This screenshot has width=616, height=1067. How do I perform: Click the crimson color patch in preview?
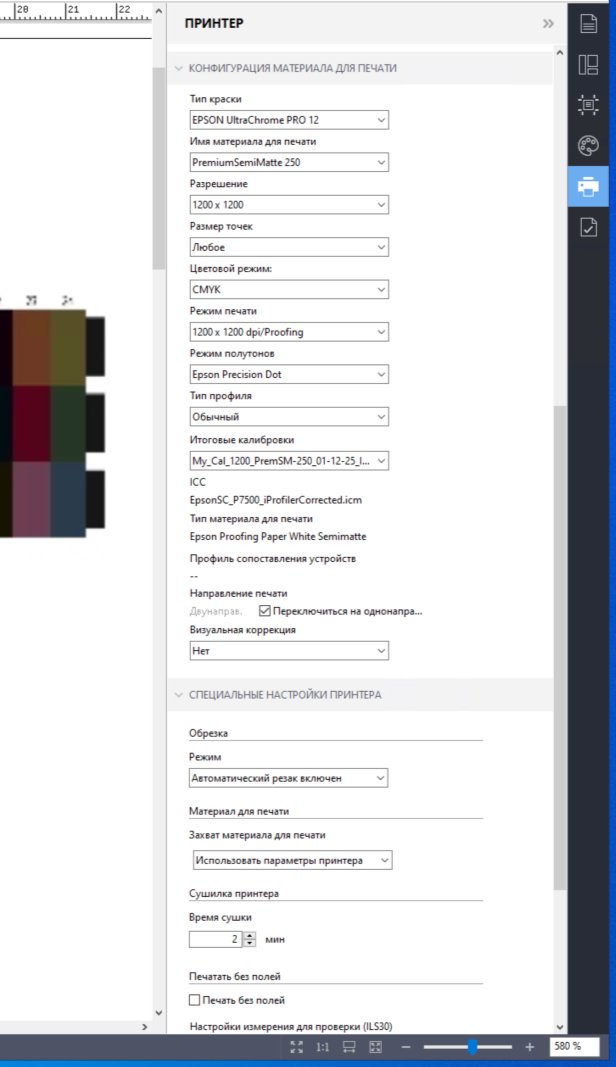tap(31, 423)
